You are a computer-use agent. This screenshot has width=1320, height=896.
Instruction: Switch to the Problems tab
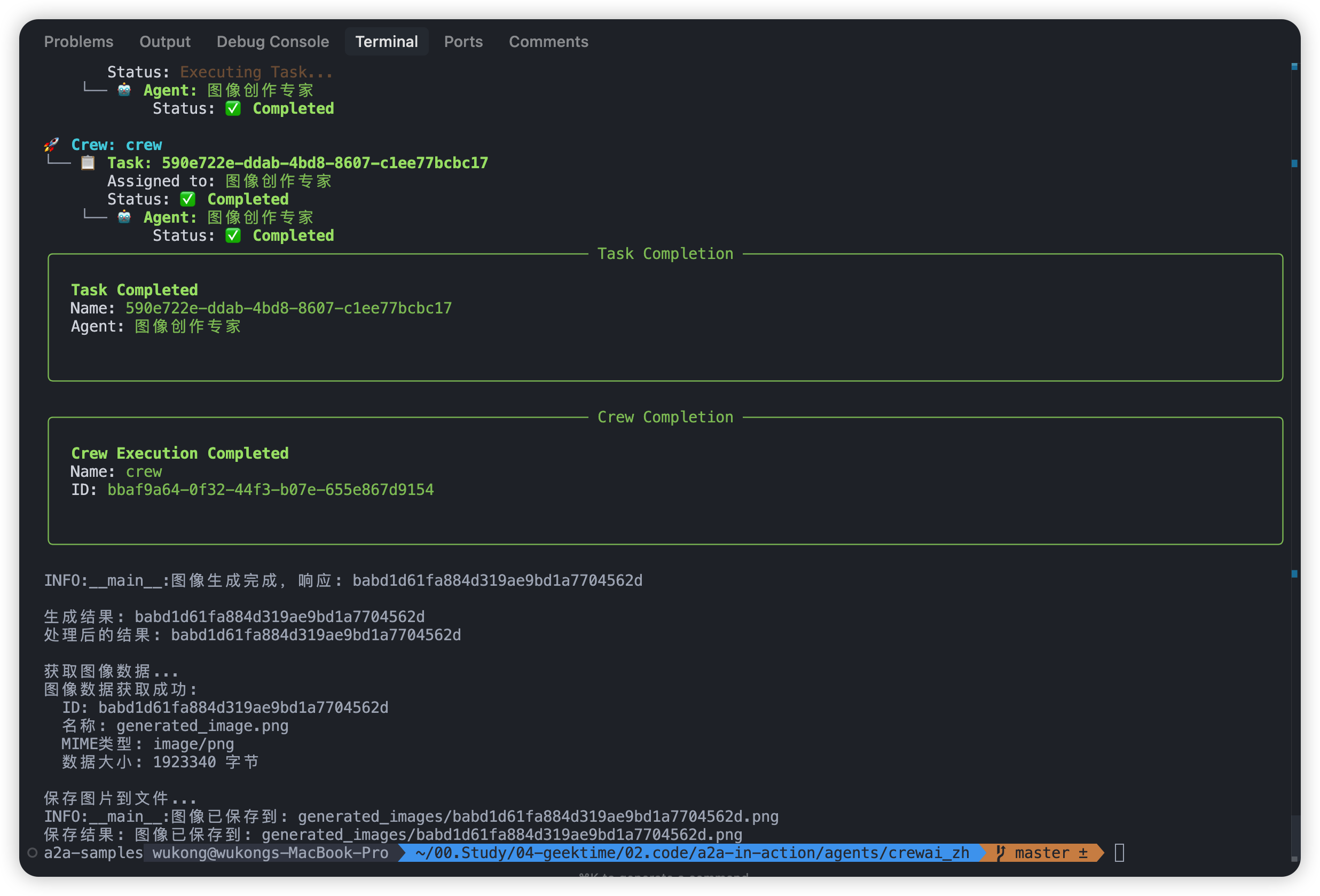[x=78, y=42]
